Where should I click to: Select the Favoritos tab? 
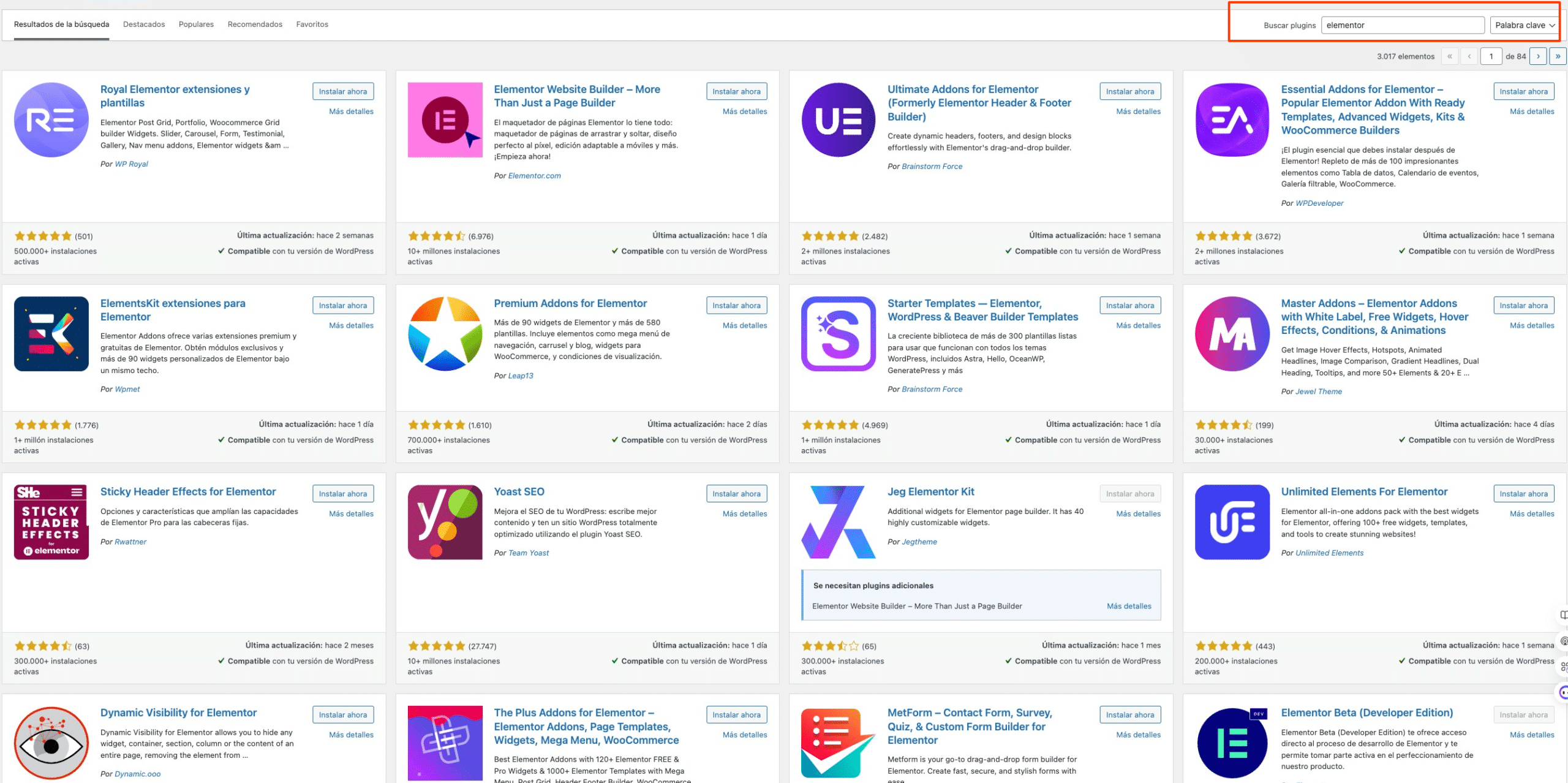(312, 25)
